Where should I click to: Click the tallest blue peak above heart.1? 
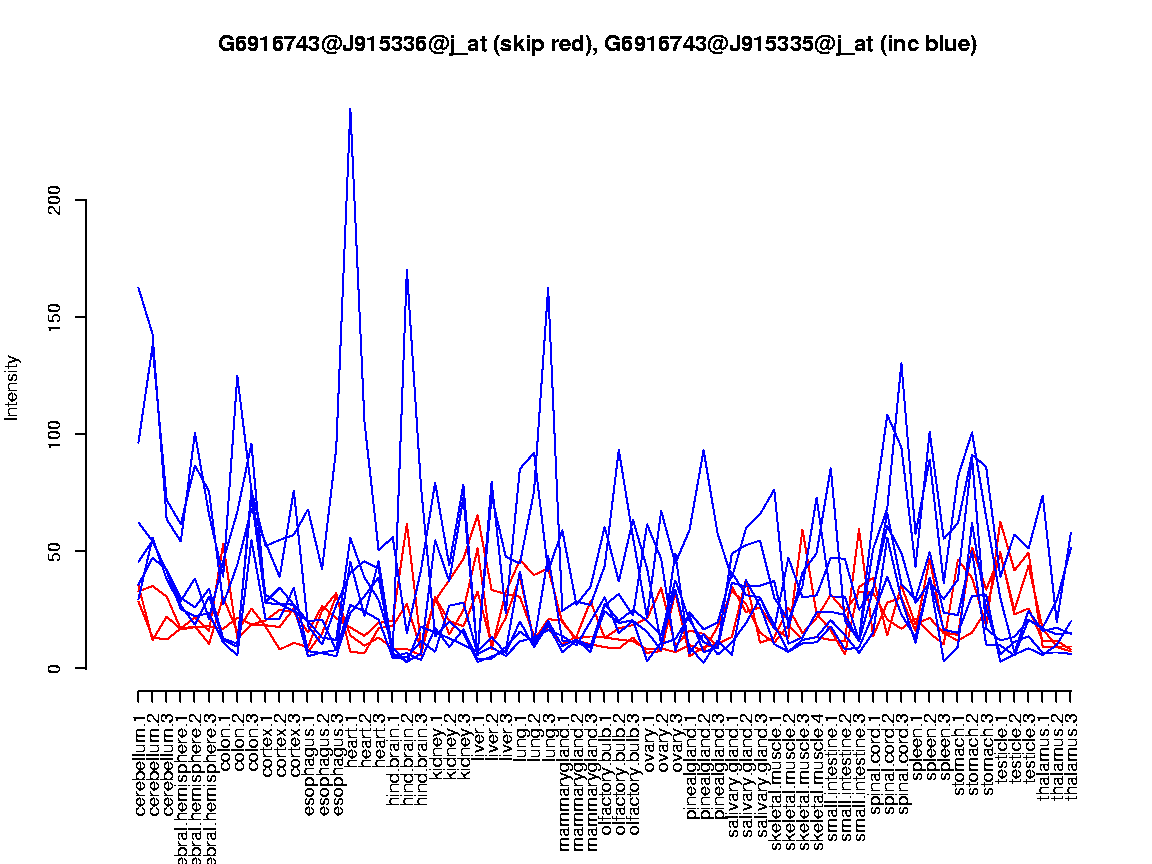tap(350, 108)
